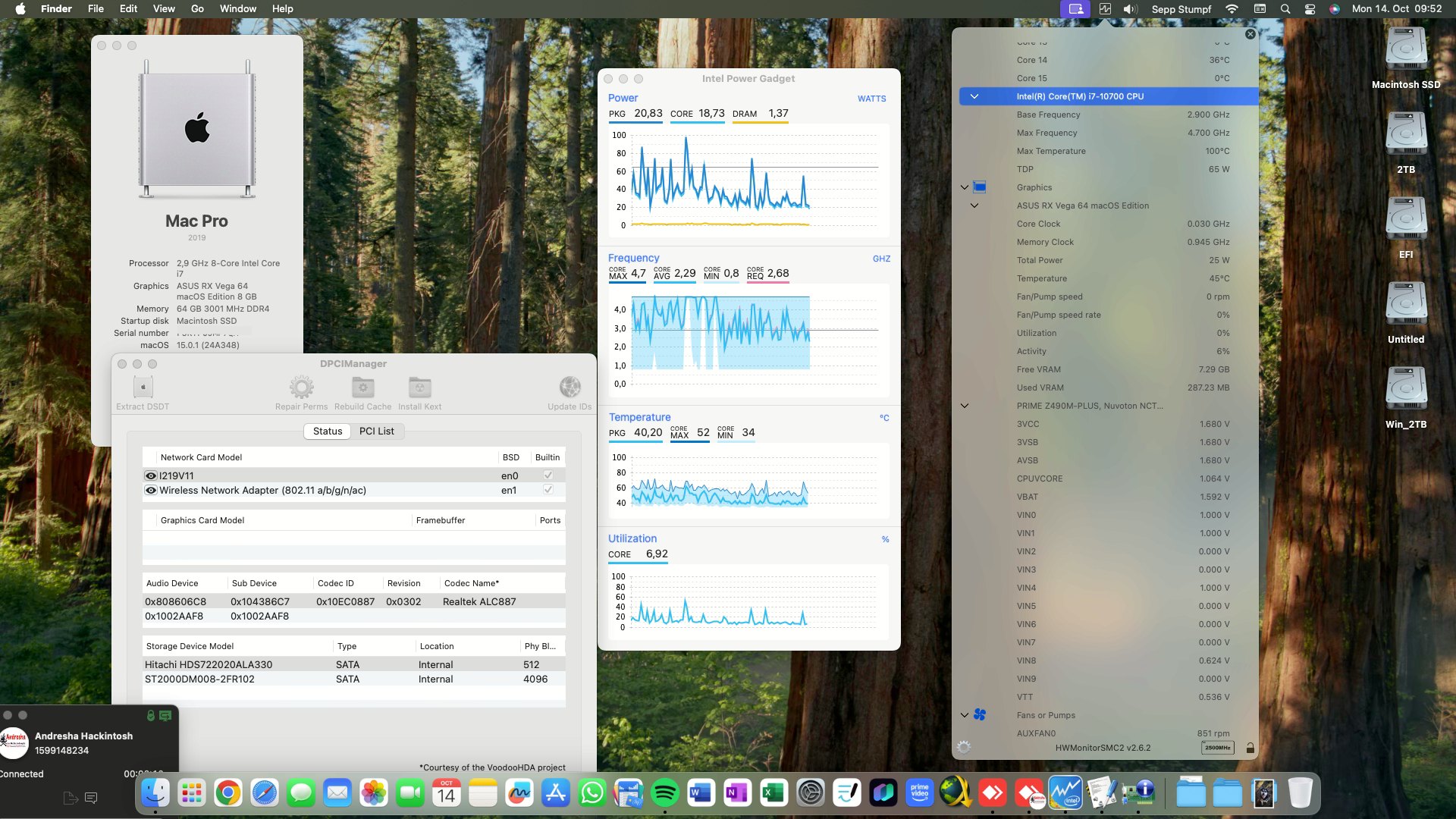Select the Install Kext tool
The image size is (1456, 819).
pyautogui.click(x=419, y=387)
